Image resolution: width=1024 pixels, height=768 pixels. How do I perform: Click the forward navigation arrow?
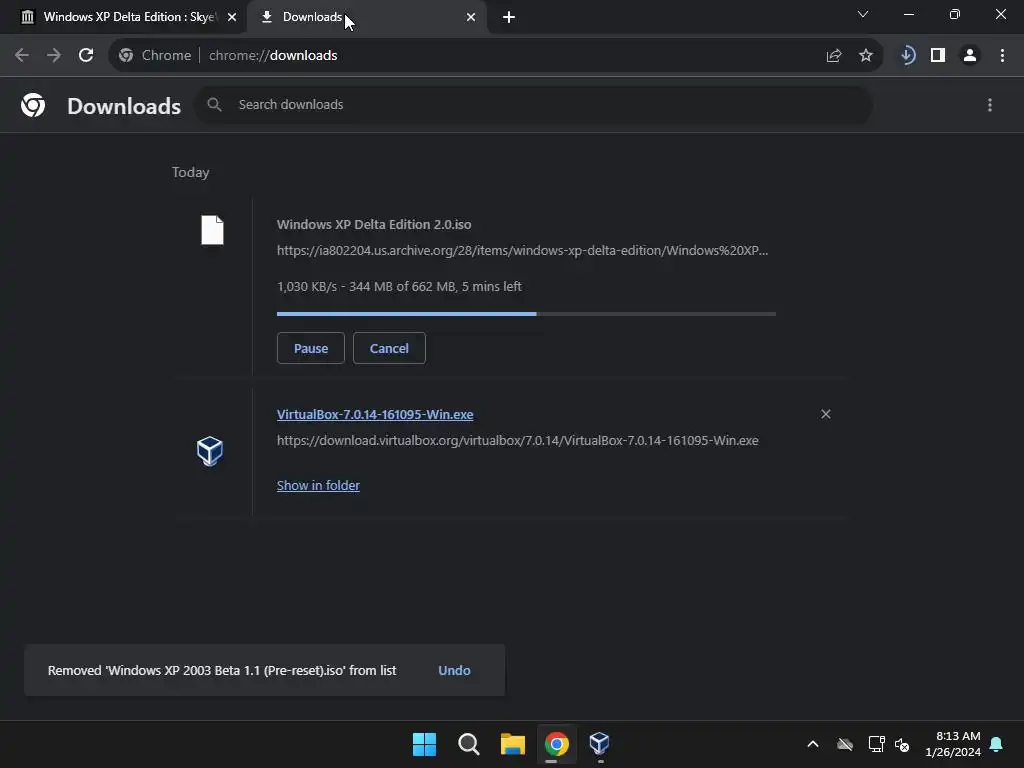tap(54, 56)
